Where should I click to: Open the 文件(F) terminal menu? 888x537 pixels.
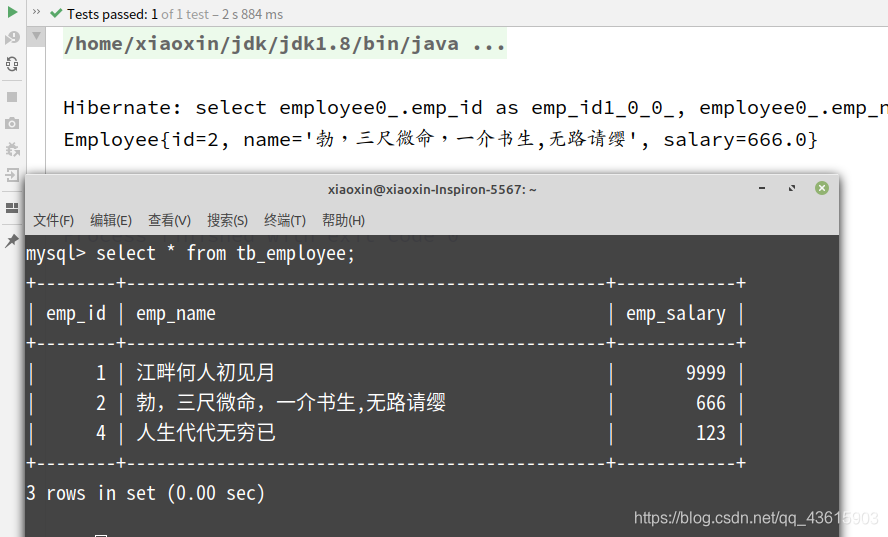point(53,220)
